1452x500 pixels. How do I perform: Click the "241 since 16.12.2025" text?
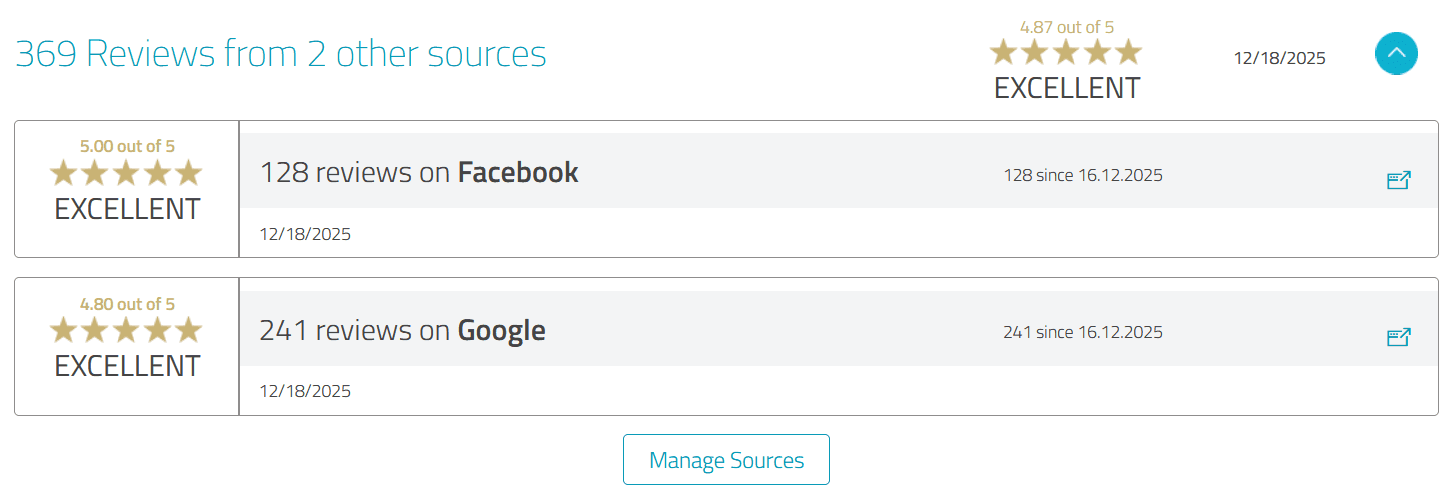point(1083,332)
